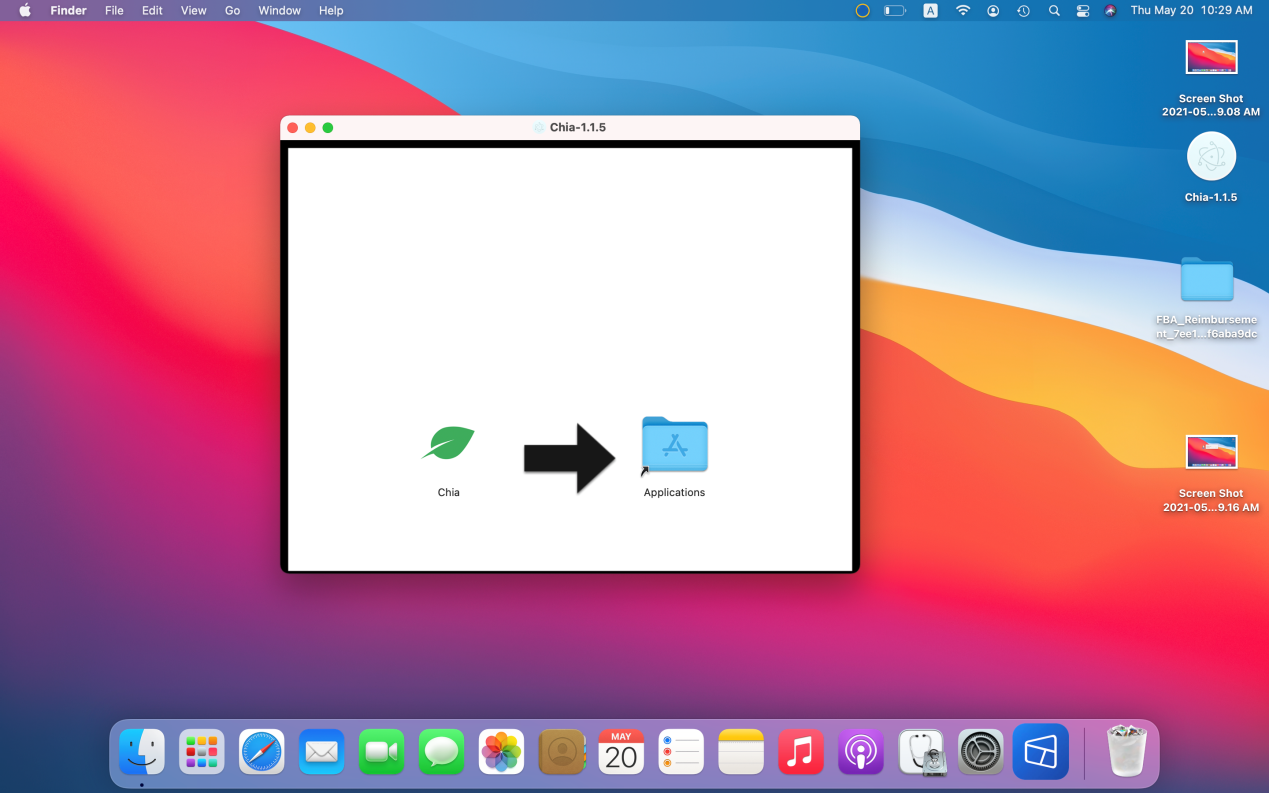Viewport: 1269px width, 793px height.
Task: Open Music from the Dock
Action: tap(801, 752)
